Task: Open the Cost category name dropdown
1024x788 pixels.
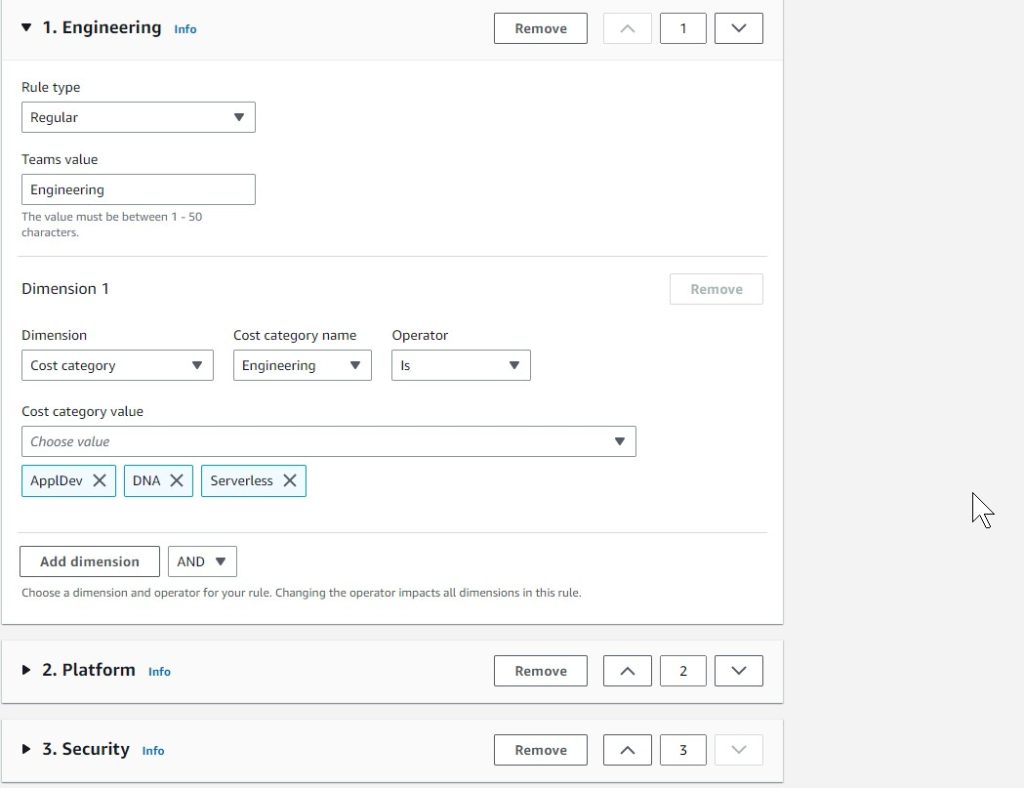Action: tap(302, 366)
